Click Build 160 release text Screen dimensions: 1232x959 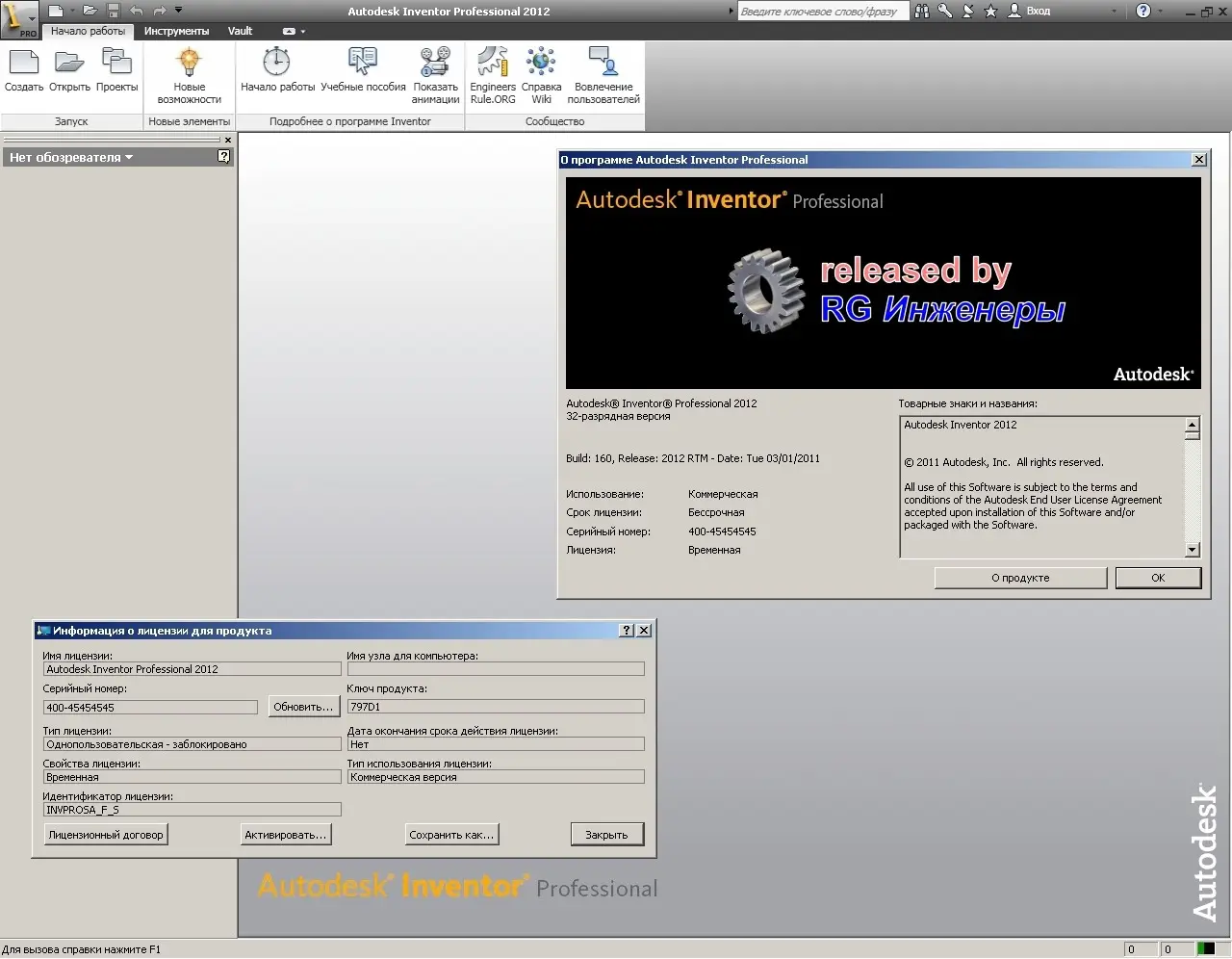[693, 458]
